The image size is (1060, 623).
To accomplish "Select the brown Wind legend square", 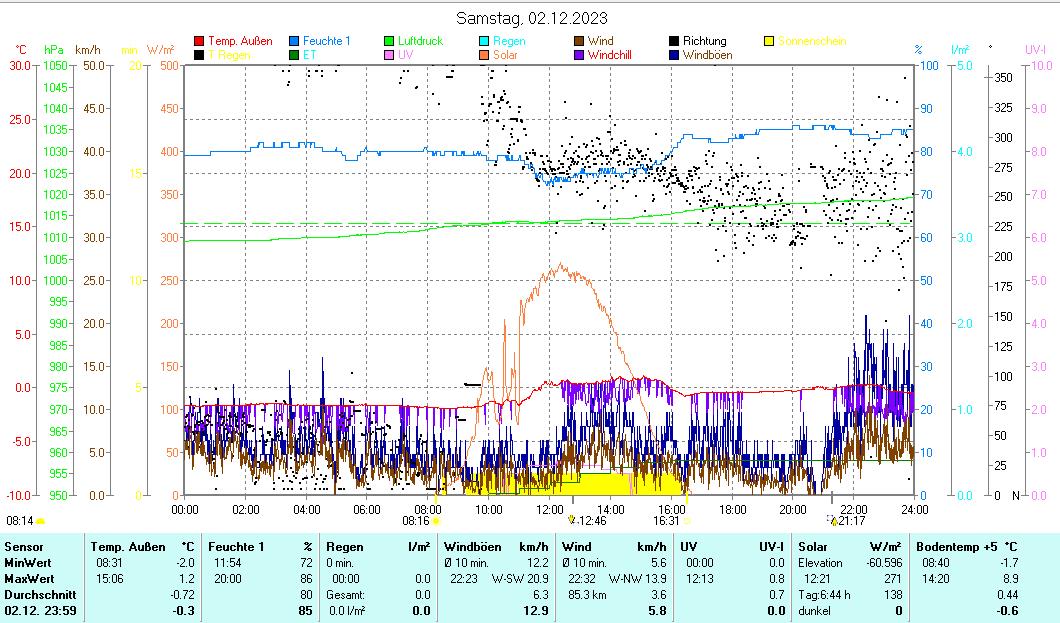I will pyautogui.click(x=580, y=41).
